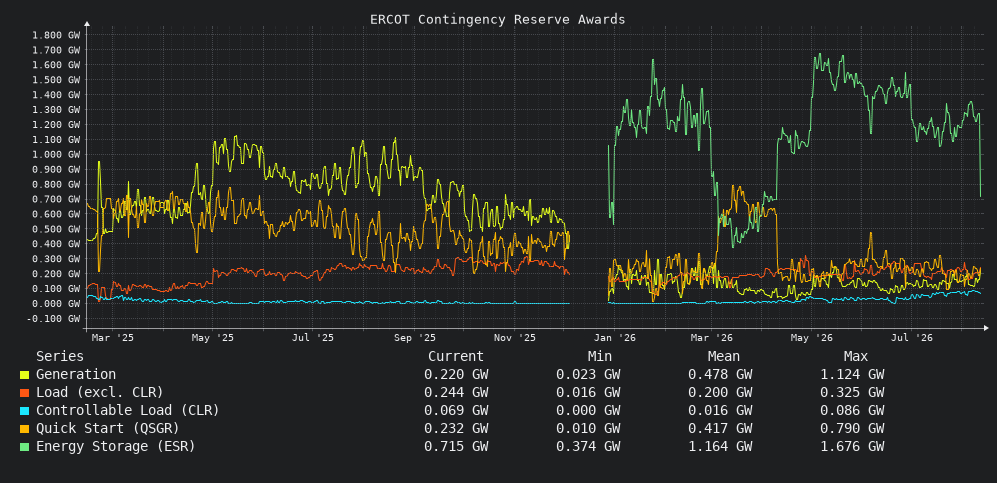997x483 pixels.
Task: Click the Mar '26 x-axis label
Action: pos(712,338)
